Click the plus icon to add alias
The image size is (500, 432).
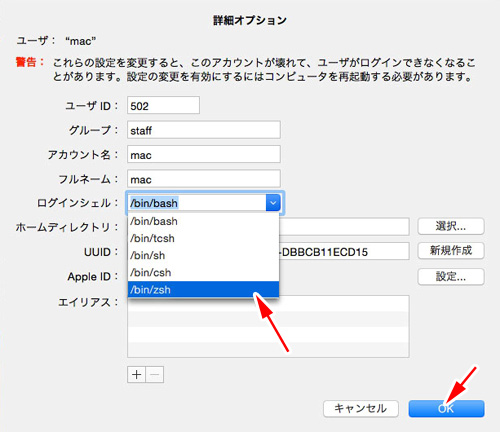pos(136,375)
